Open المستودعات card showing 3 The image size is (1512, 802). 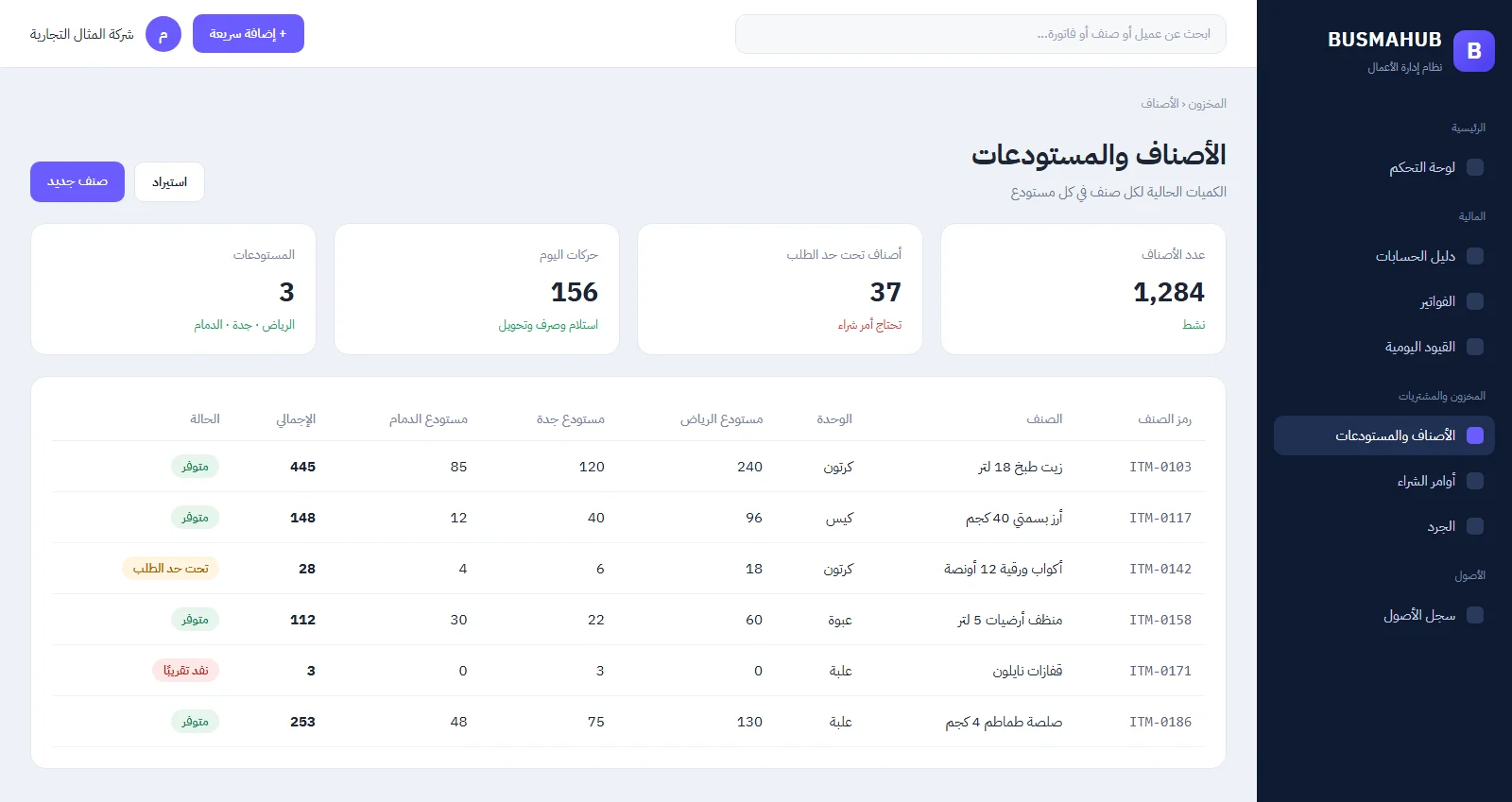point(173,289)
